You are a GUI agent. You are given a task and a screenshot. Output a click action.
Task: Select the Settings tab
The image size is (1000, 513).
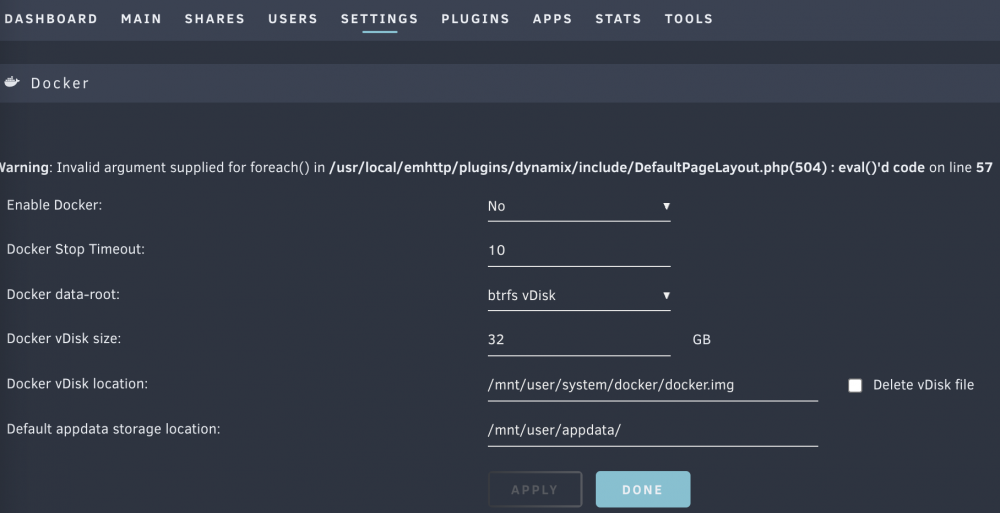pos(379,19)
